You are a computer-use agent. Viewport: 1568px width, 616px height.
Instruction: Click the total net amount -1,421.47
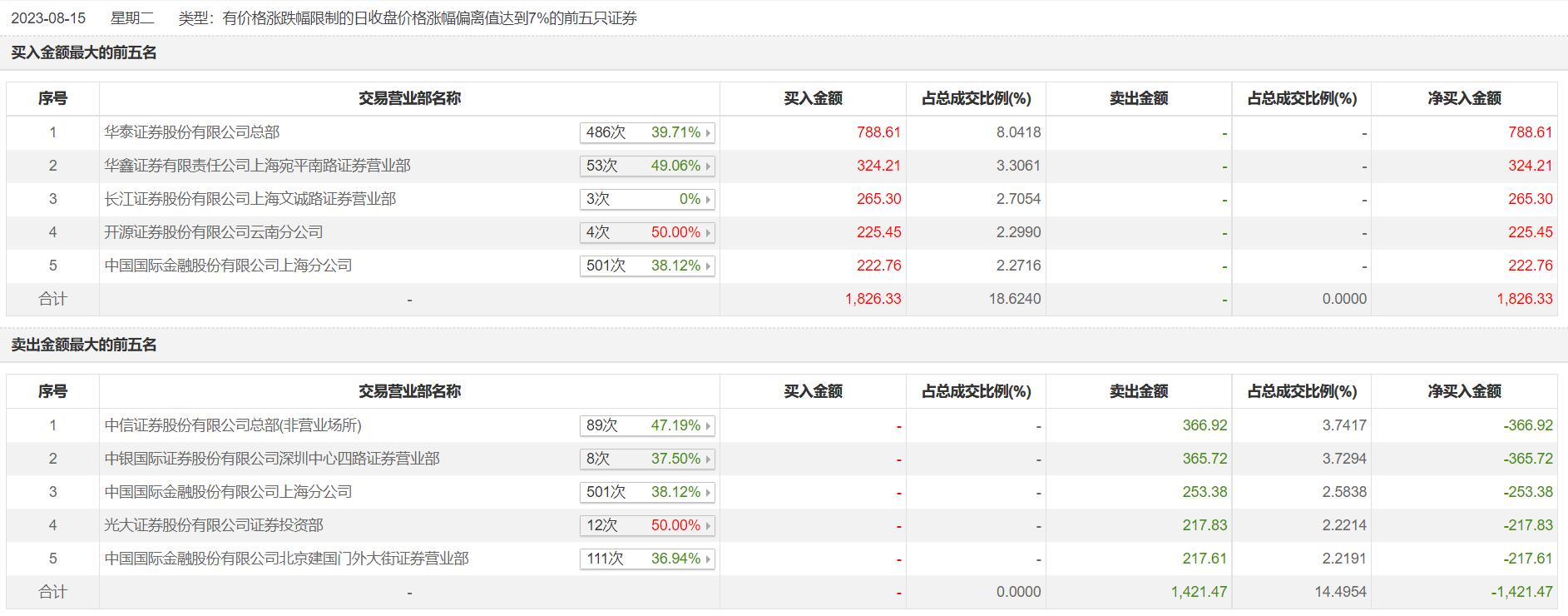[1522, 592]
